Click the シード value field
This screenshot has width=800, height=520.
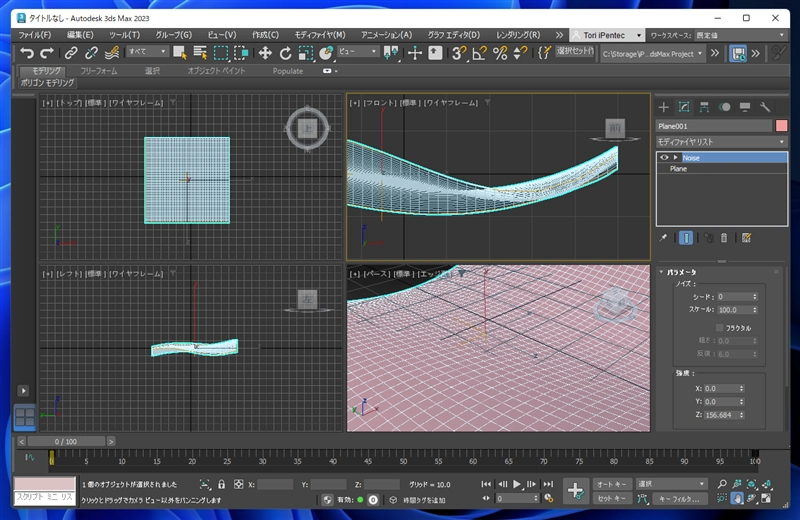[734, 296]
